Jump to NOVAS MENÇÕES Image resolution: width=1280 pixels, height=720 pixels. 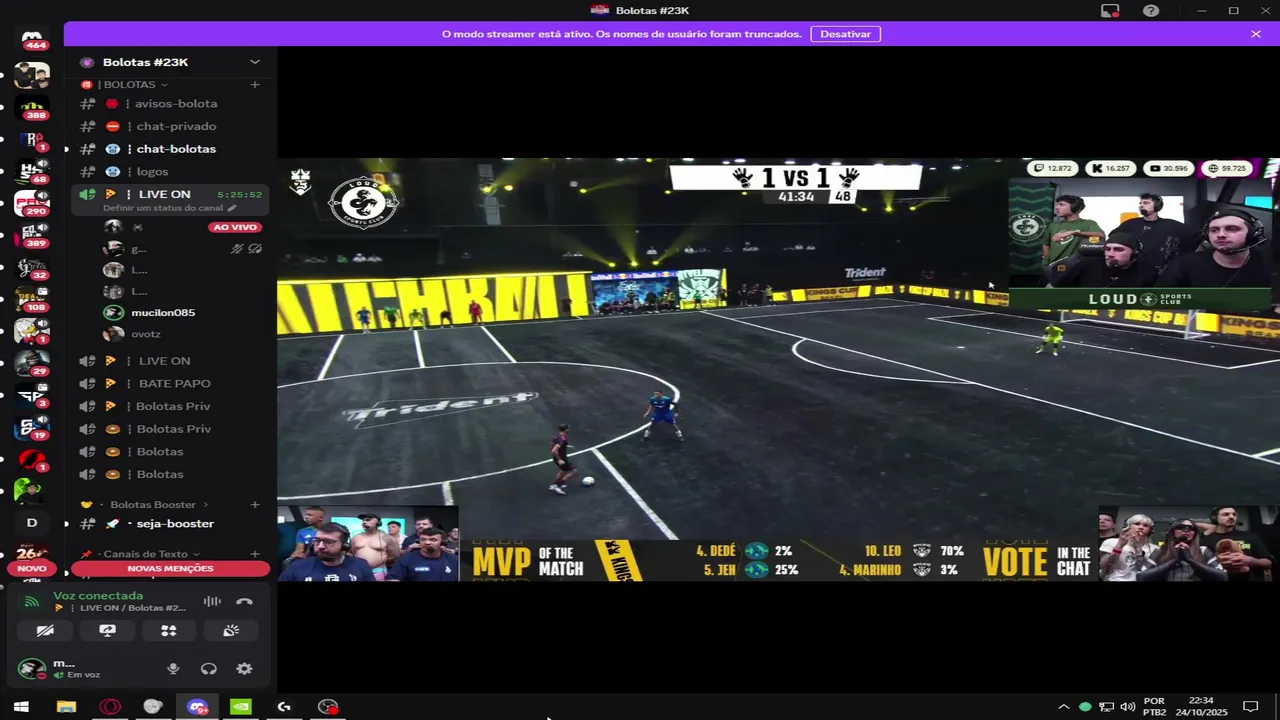point(170,568)
